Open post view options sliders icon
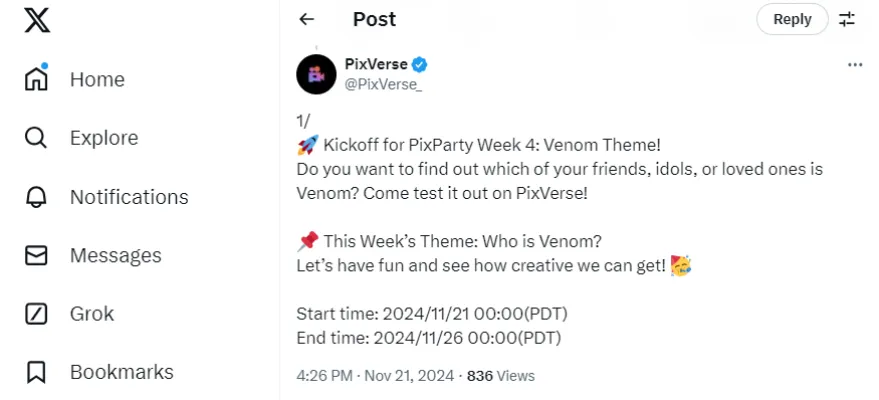879x400 pixels. click(x=847, y=19)
